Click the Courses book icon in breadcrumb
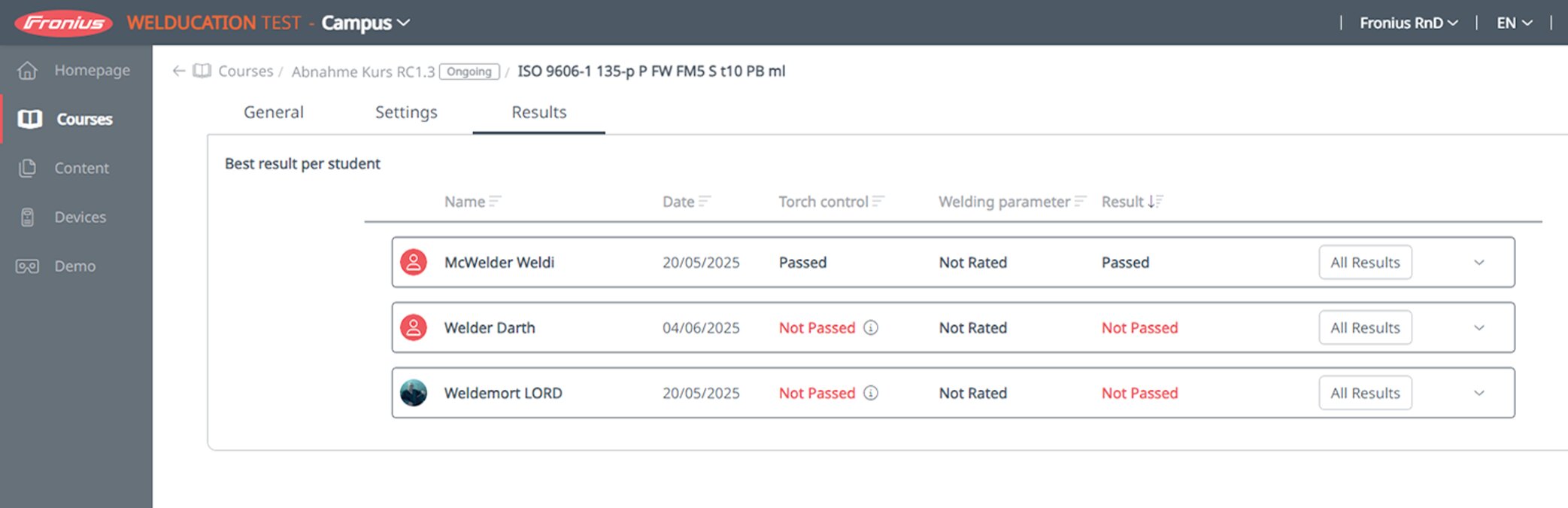1568x508 pixels. (x=202, y=71)
